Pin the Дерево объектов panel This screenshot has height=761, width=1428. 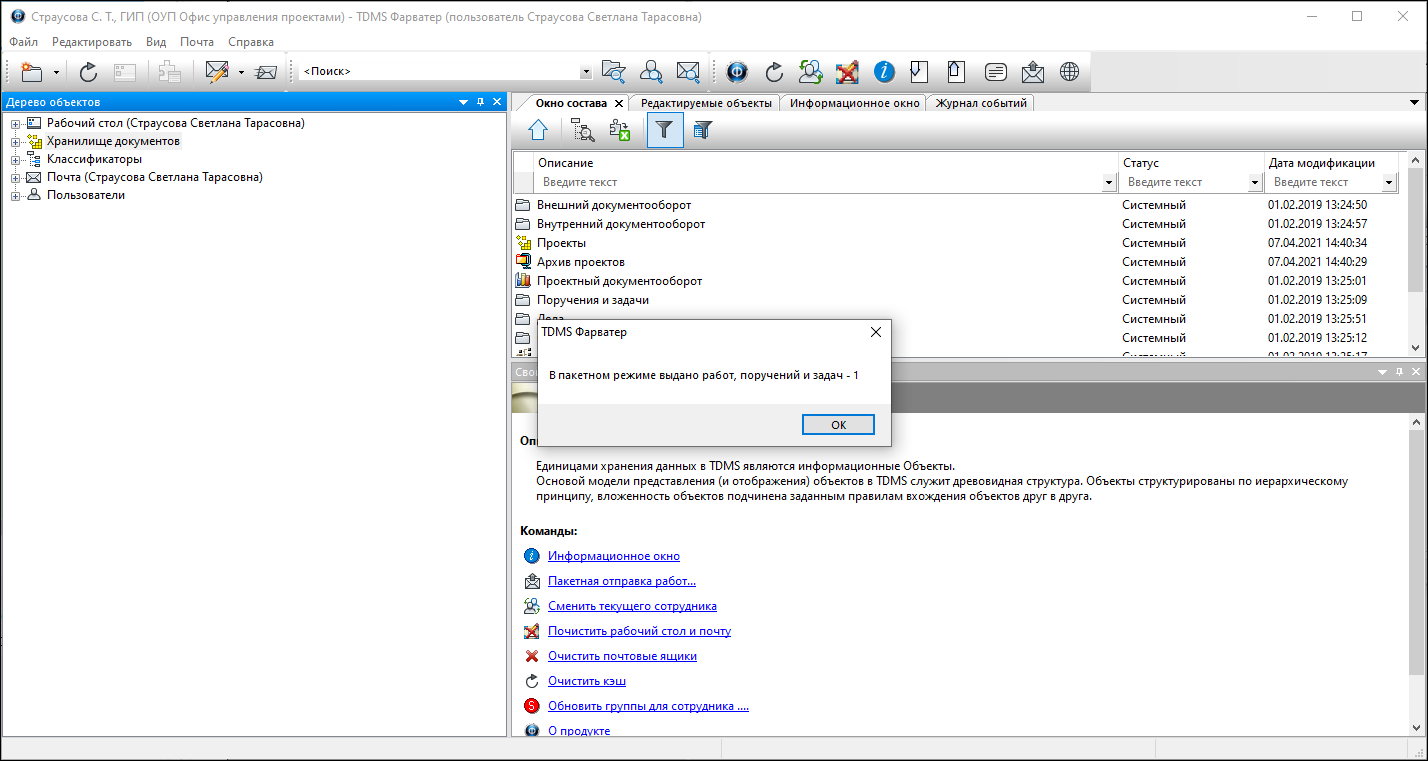point(480,102)
